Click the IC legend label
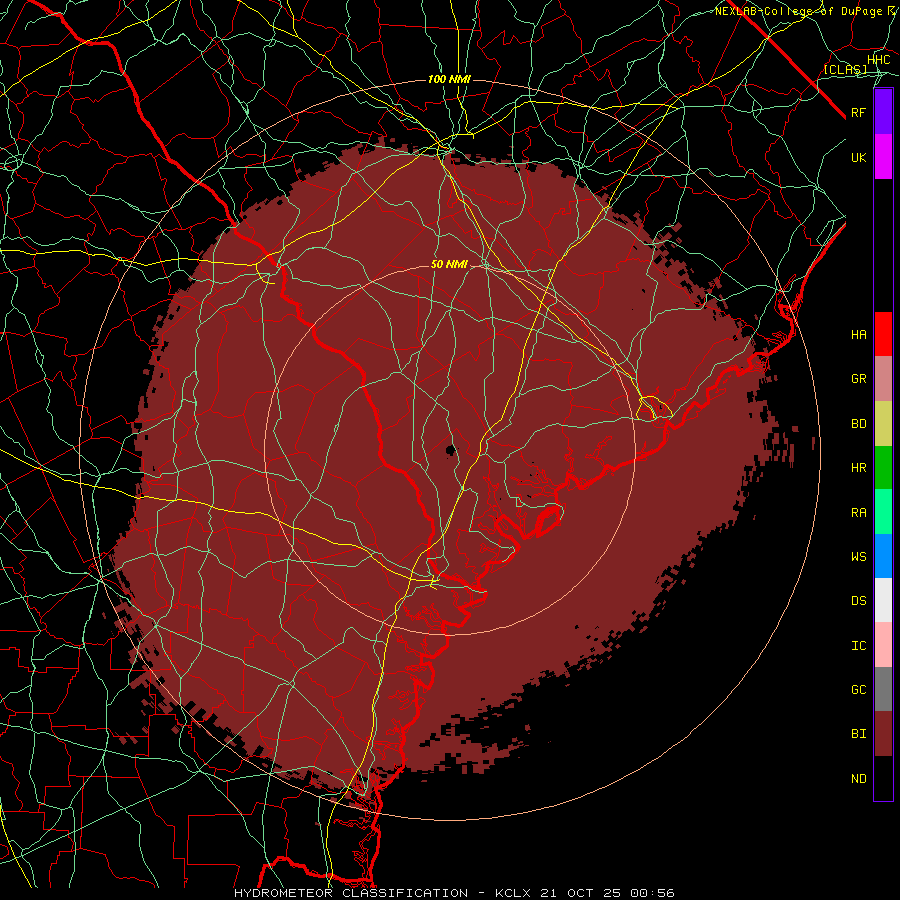 (x=858, y=646)
